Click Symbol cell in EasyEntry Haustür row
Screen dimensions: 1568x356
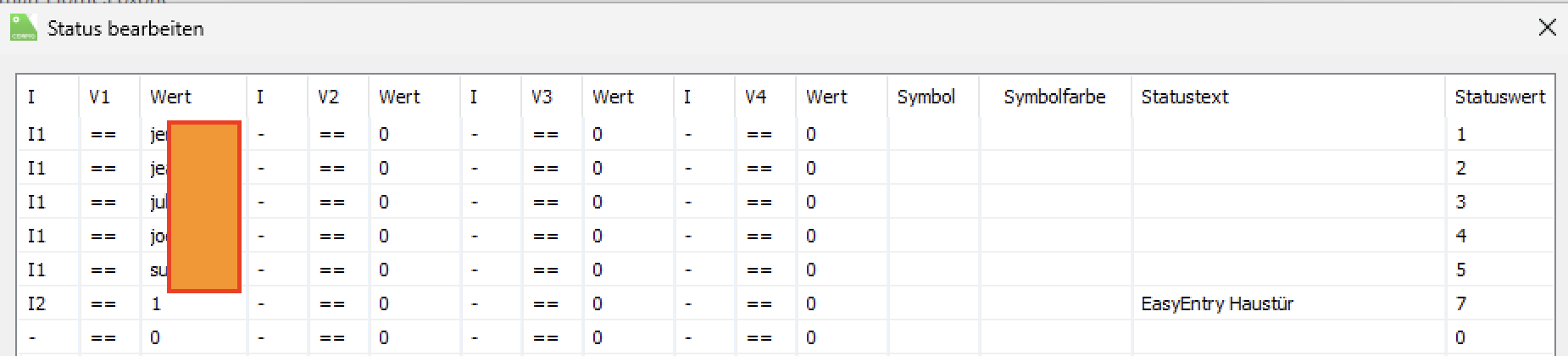[932, 303]
